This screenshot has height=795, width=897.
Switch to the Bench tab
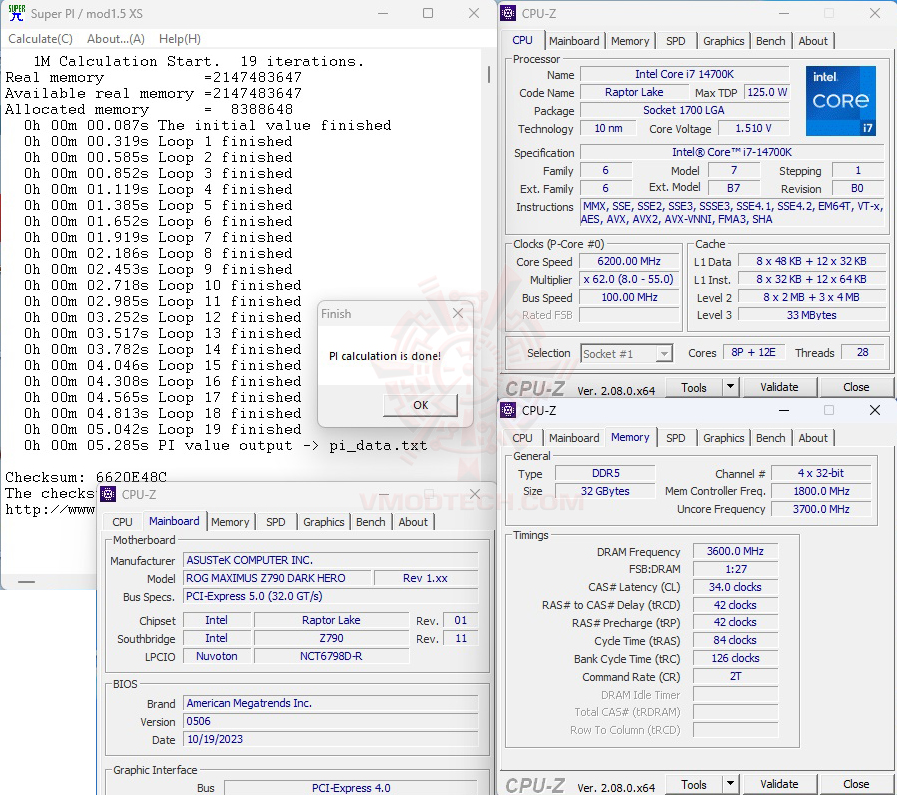770,41
